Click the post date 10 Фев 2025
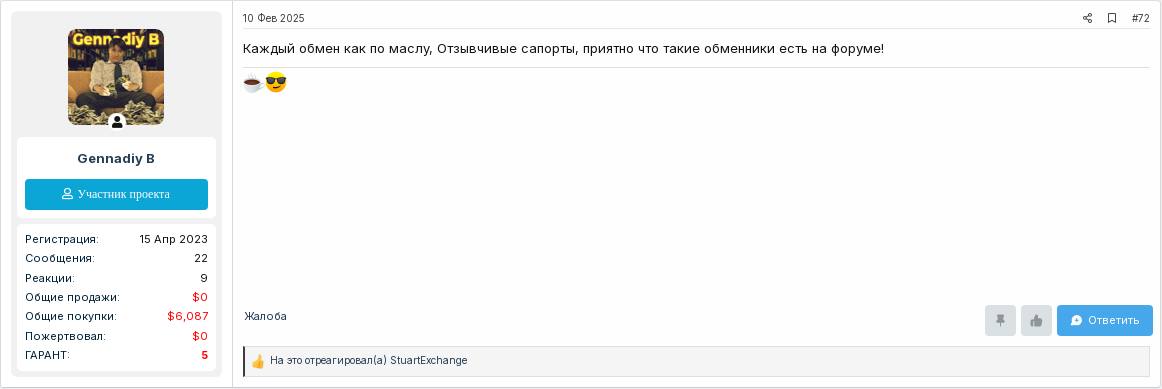This screenshot has width=1162, height=389. point(273,18)
